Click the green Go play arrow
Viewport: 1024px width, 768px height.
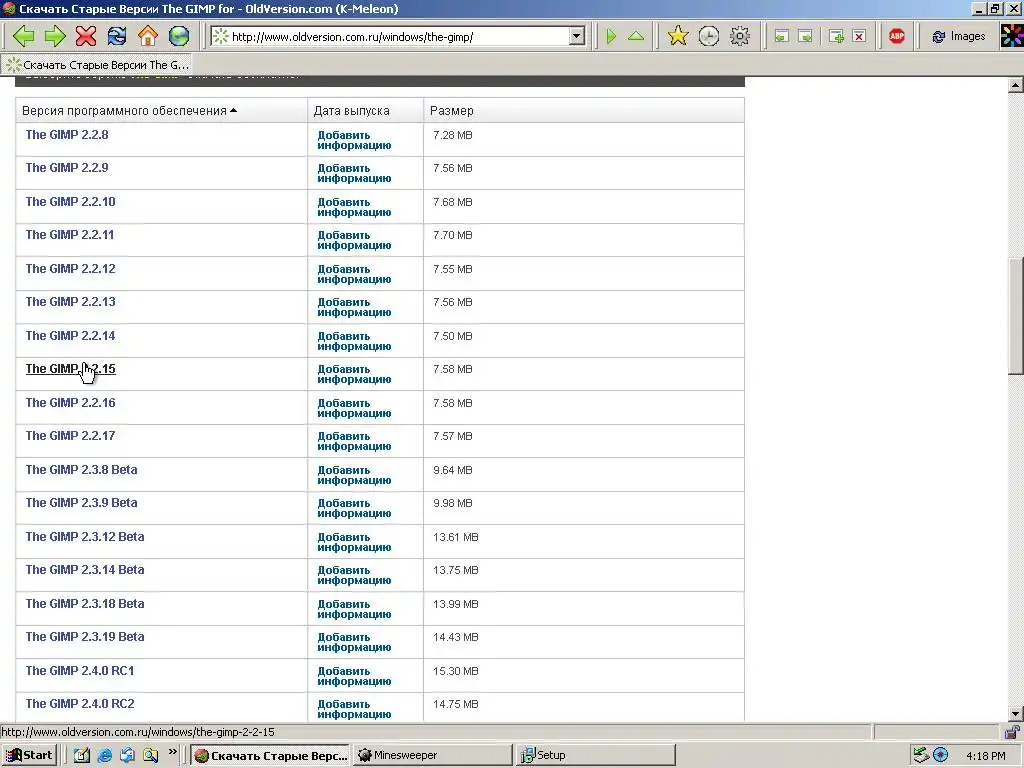(611, 36)
